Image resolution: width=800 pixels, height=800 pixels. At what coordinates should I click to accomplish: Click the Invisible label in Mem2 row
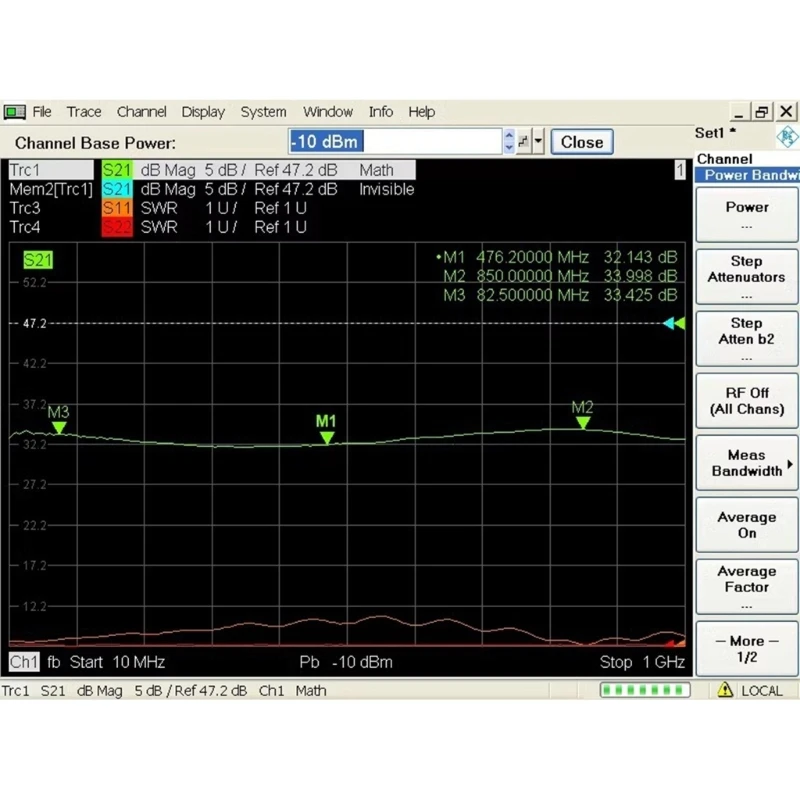386,189
